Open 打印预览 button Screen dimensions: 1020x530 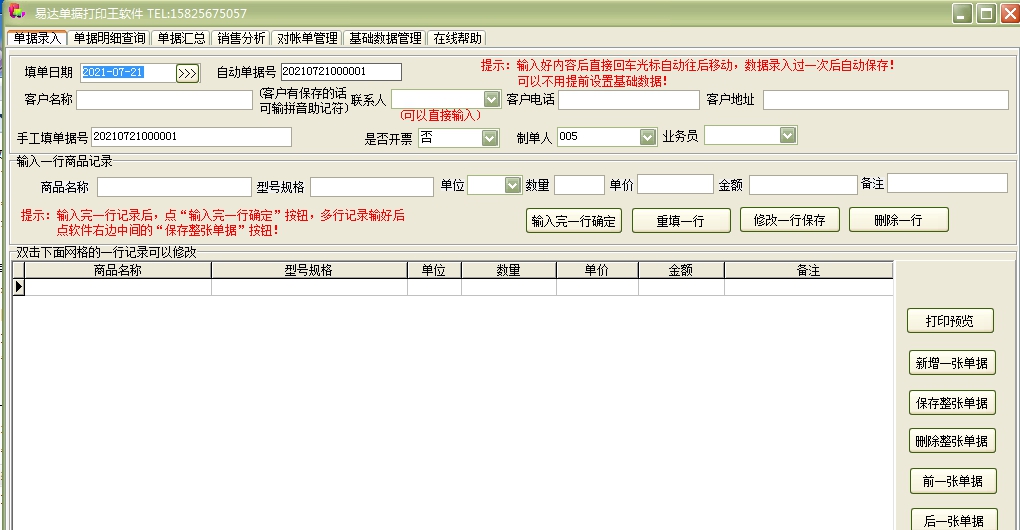click(x=950, y=321)
